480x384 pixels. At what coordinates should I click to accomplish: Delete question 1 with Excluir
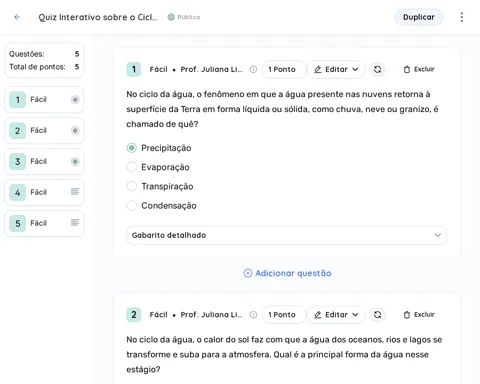coord(419,69)
